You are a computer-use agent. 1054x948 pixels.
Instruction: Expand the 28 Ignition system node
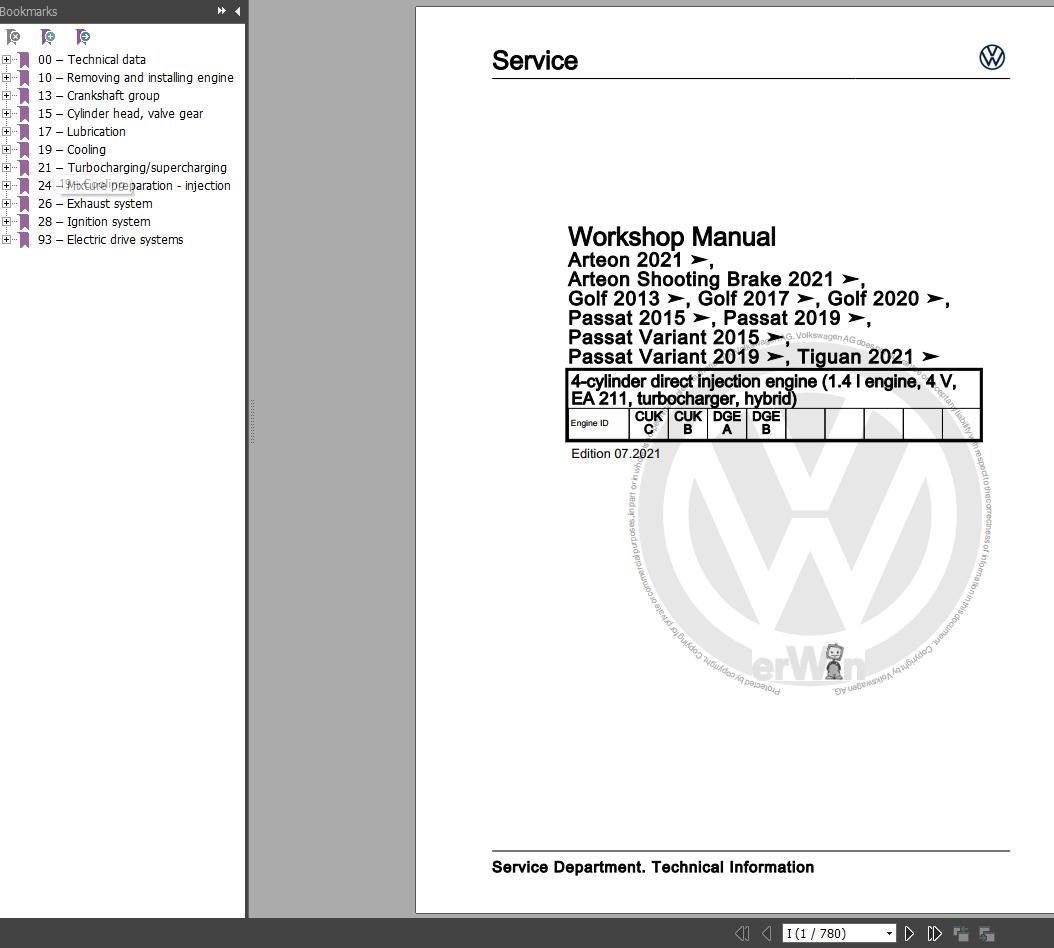point(8,221)
